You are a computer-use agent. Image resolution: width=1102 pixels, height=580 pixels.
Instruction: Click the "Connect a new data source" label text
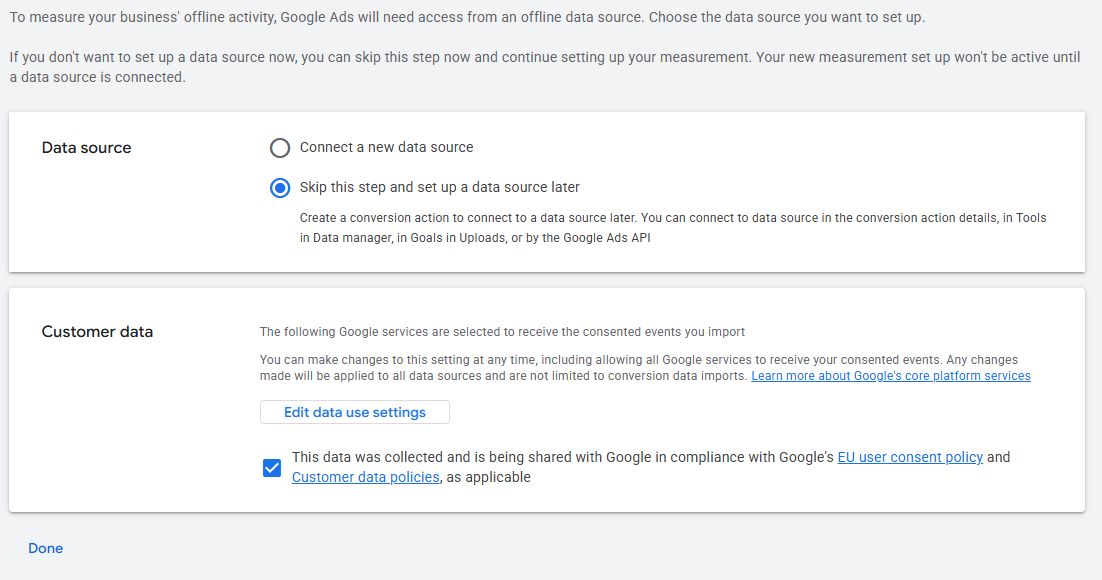click(x=386, y=147)
